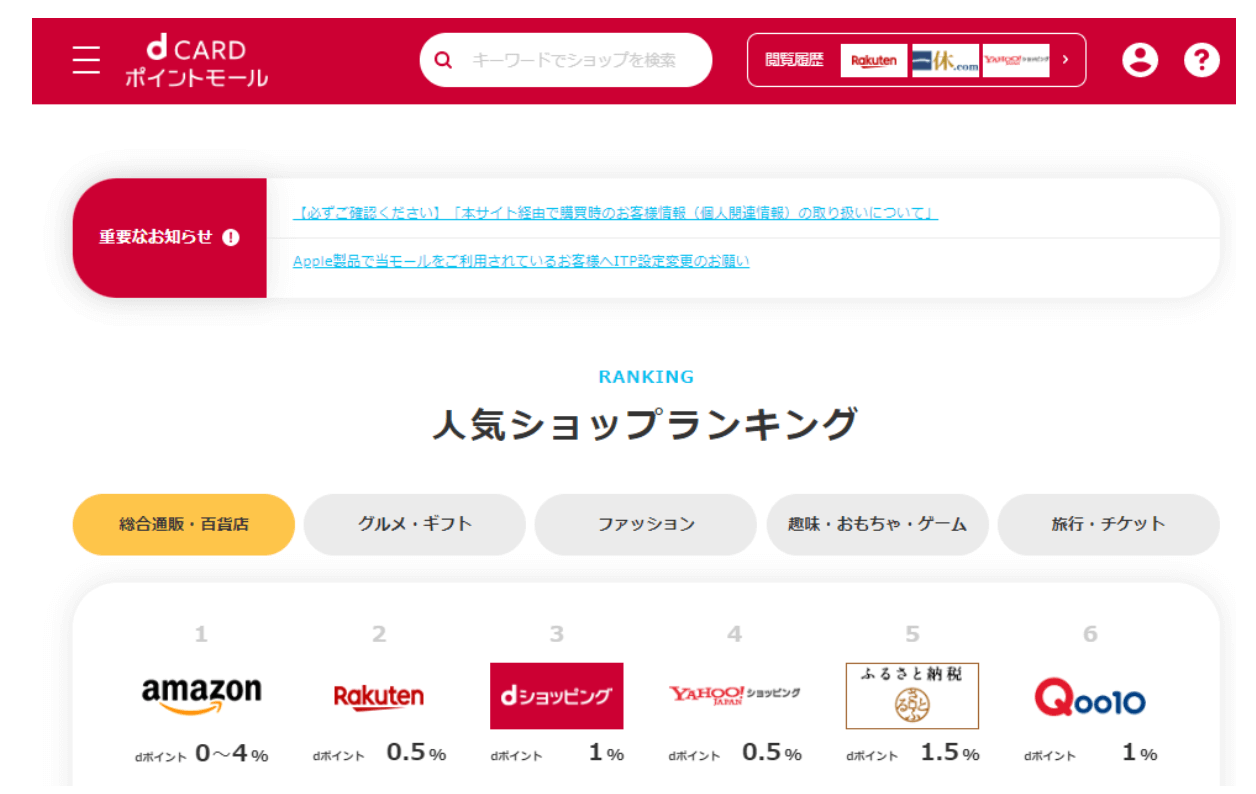This screenshot has height=794, width=1256.
Task: Open the help question mark icon
Action: tap(1201, 61)
